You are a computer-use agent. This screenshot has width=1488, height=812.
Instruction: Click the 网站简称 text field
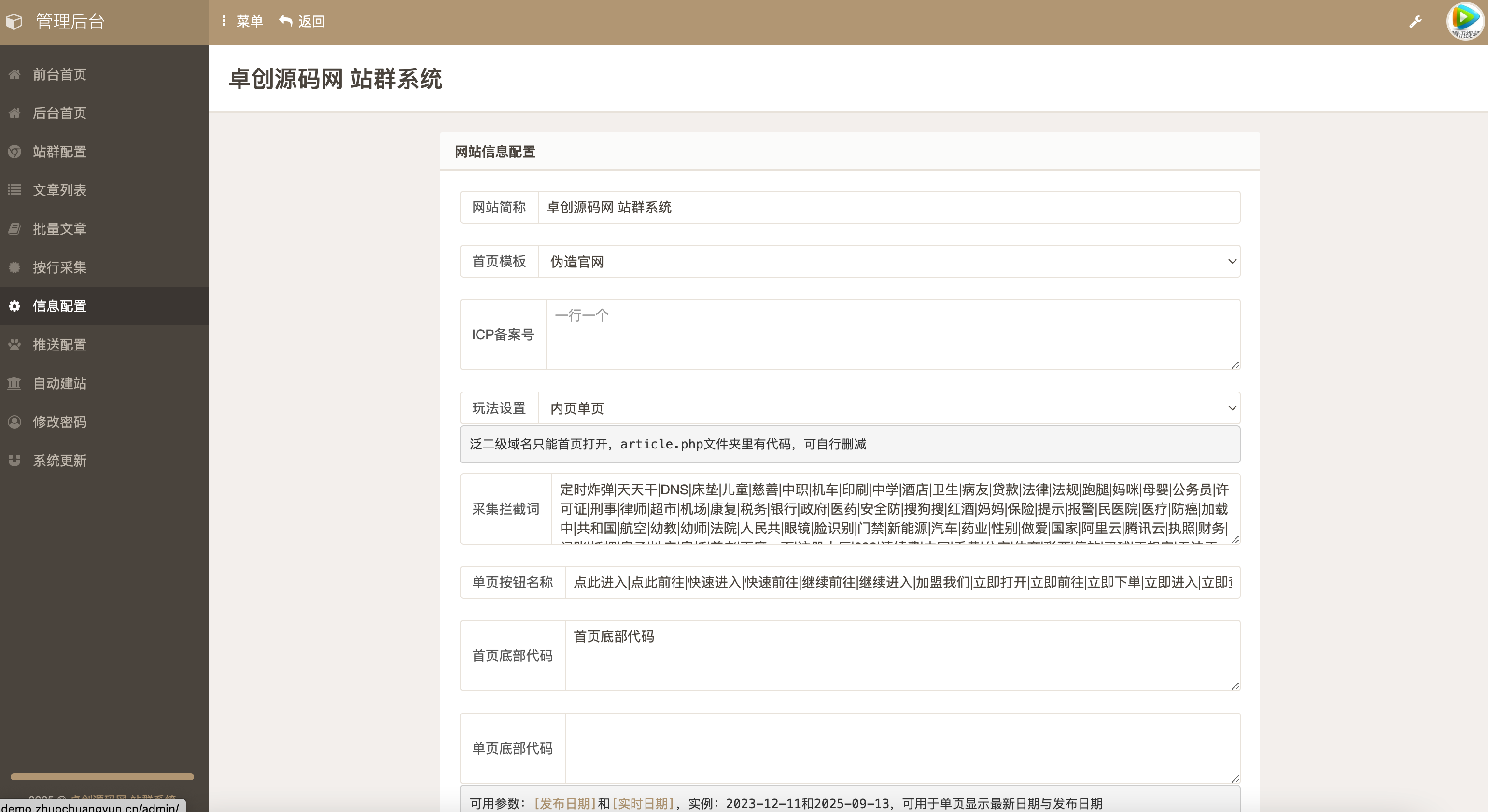click(888, 207)
